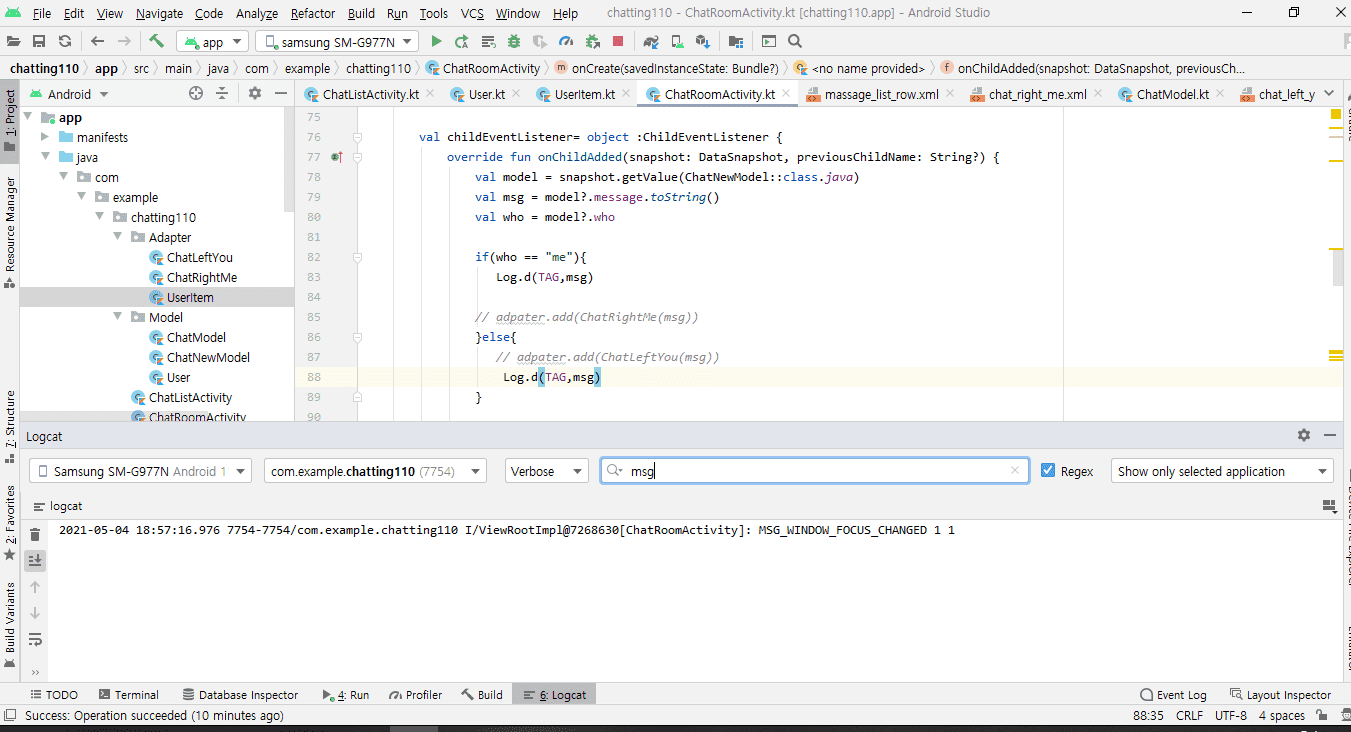This screenshot has height=732, width=1351.
Task: Click the Make Project hammer icon
Action: point(157,41)
